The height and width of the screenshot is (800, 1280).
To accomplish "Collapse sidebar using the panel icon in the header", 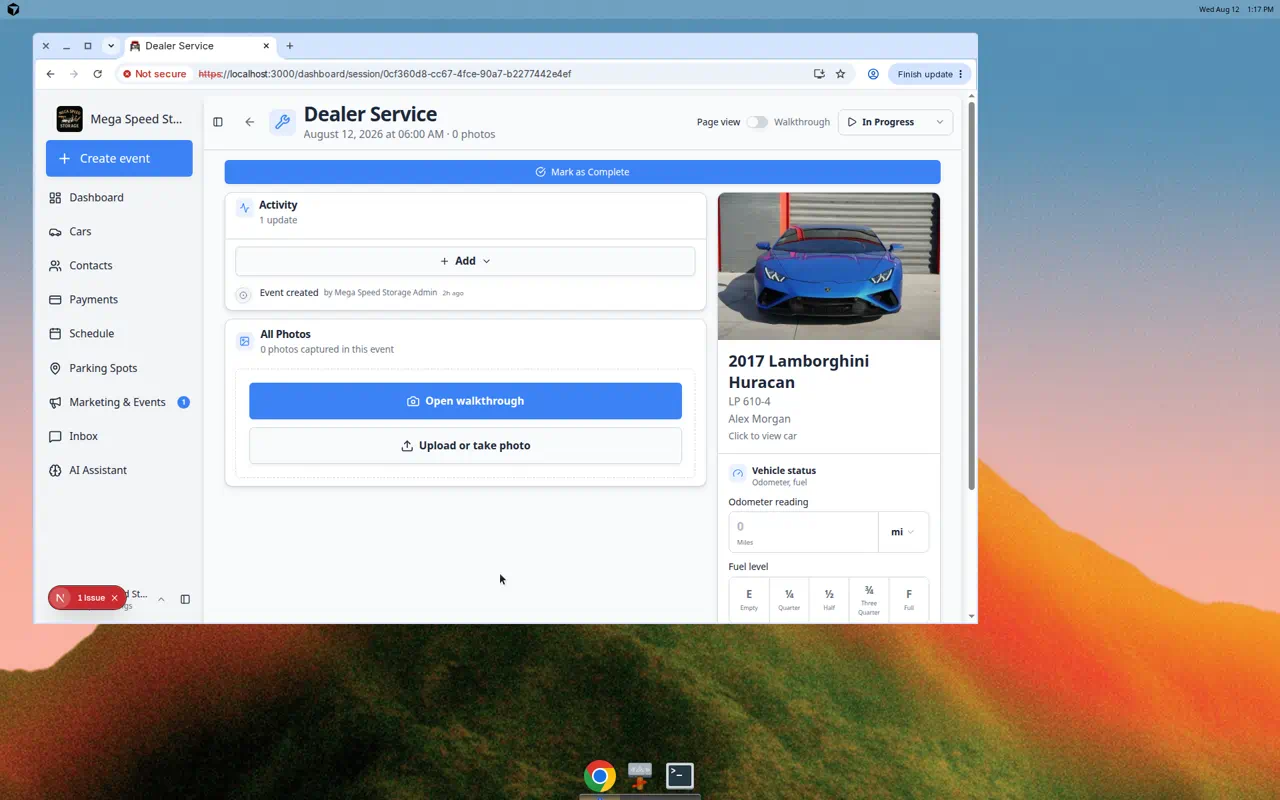I will [x=218, y=122].
